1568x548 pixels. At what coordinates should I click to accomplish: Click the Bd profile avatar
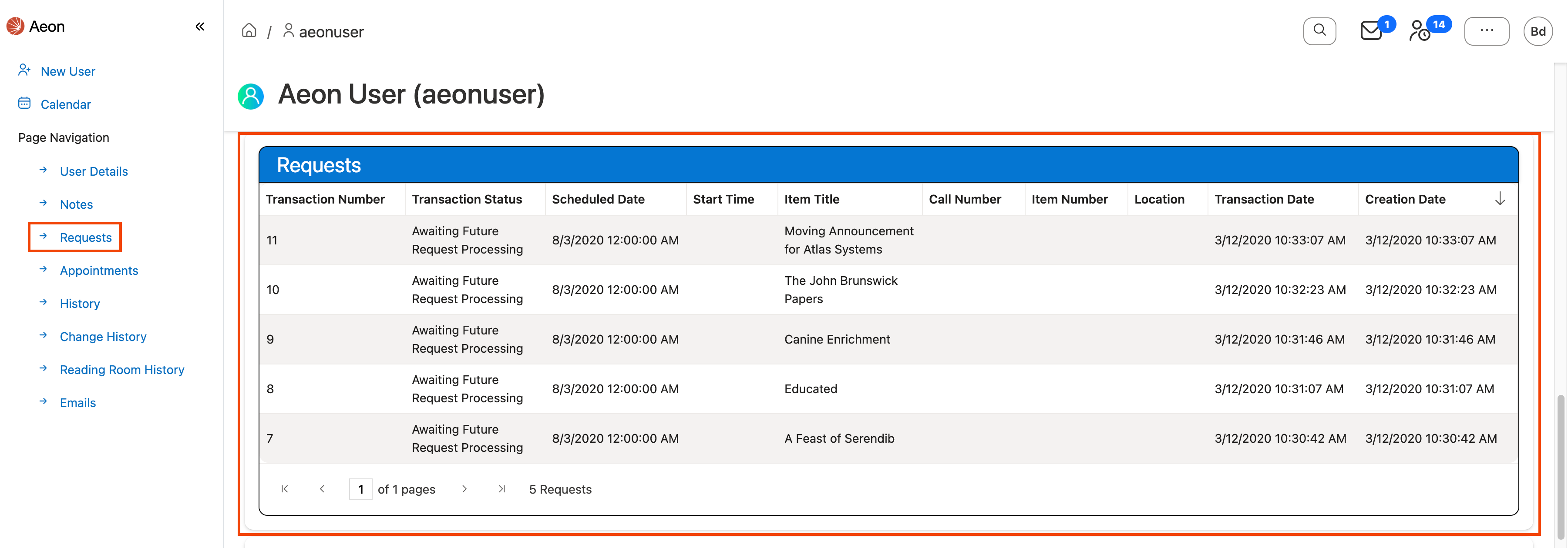point(1538,31)
